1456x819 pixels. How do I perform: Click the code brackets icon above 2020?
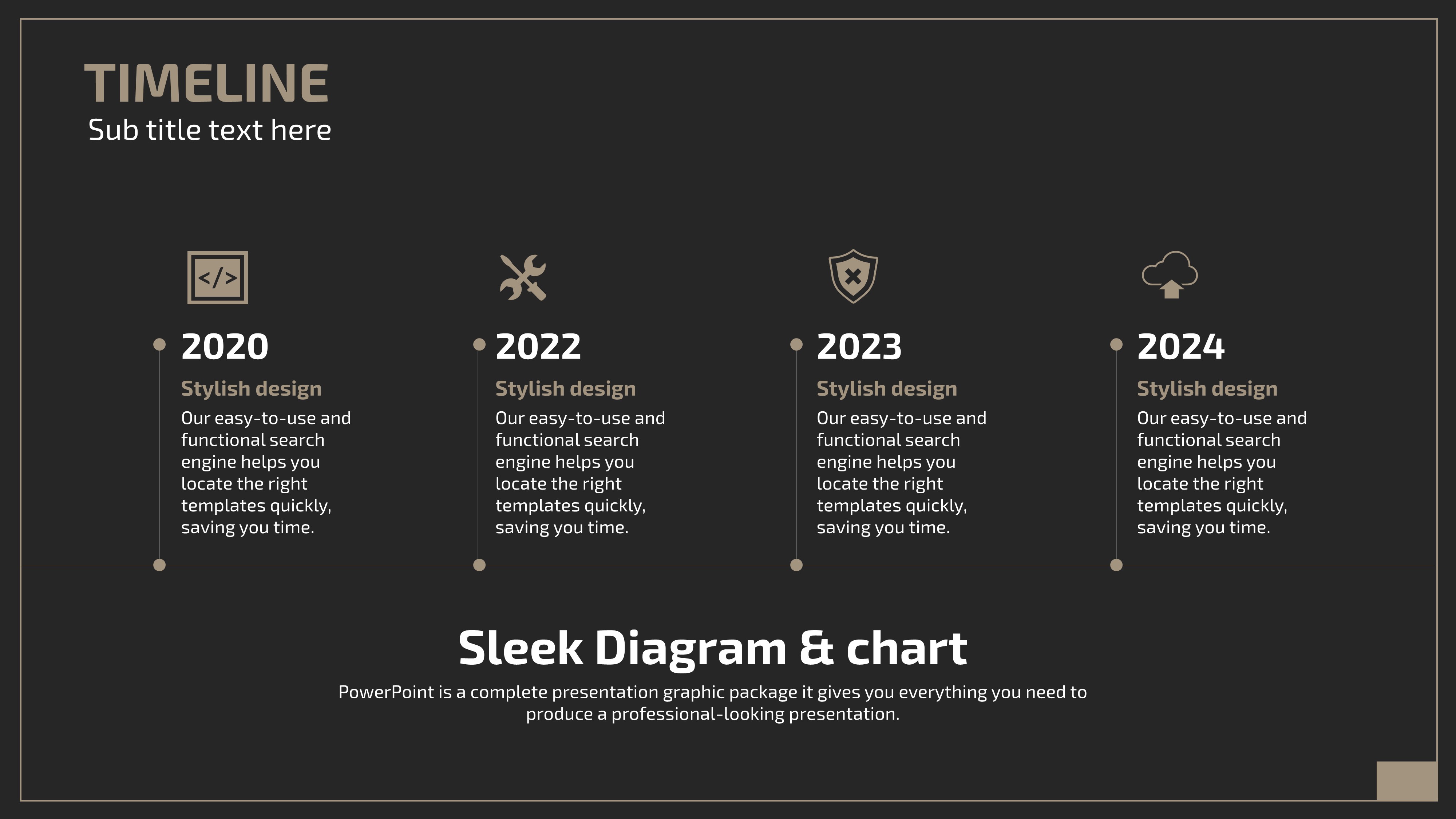coord(218,277)
